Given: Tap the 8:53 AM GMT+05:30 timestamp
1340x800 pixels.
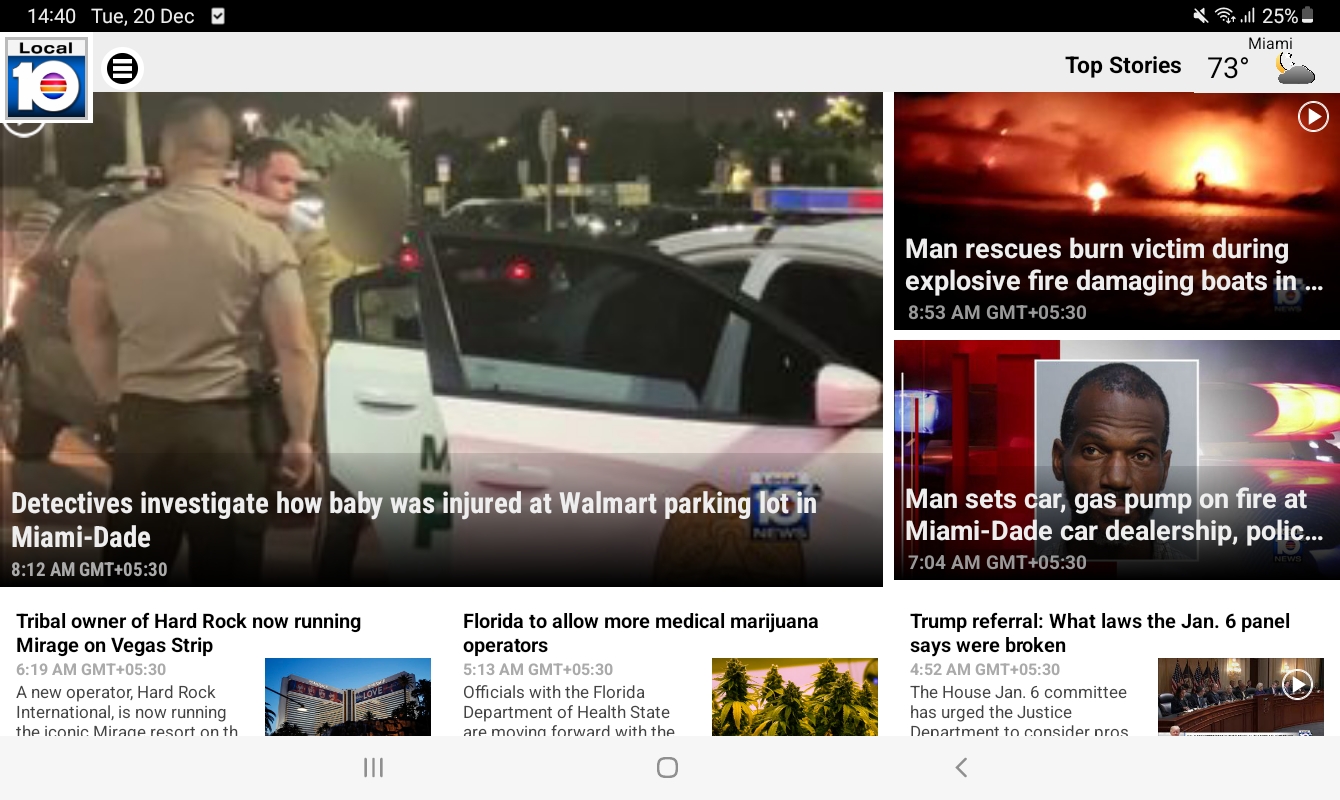Looking at the screenshot, I should [x=997, y=313].
